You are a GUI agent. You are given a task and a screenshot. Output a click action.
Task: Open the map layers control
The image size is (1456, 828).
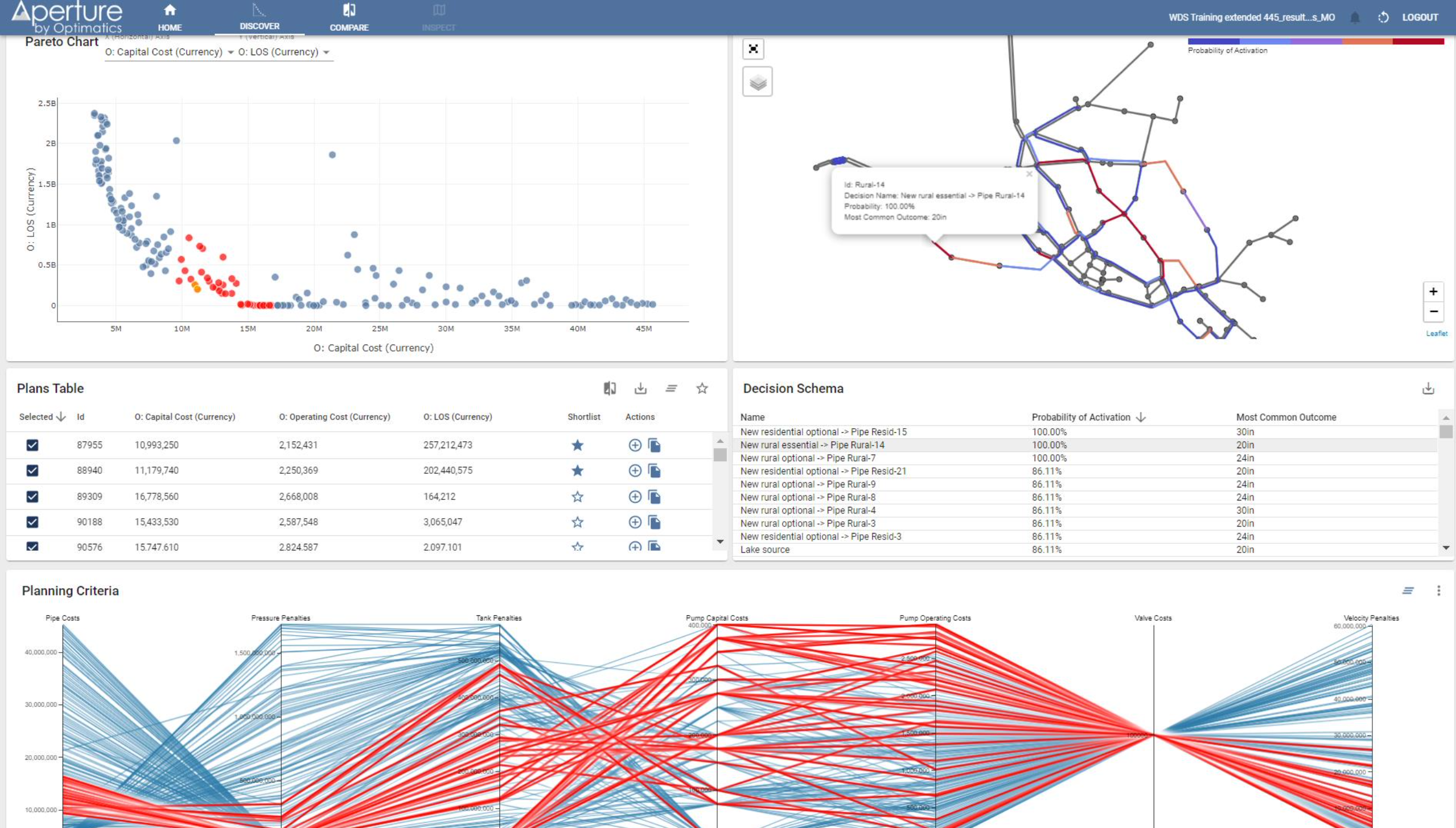point(757,82)
